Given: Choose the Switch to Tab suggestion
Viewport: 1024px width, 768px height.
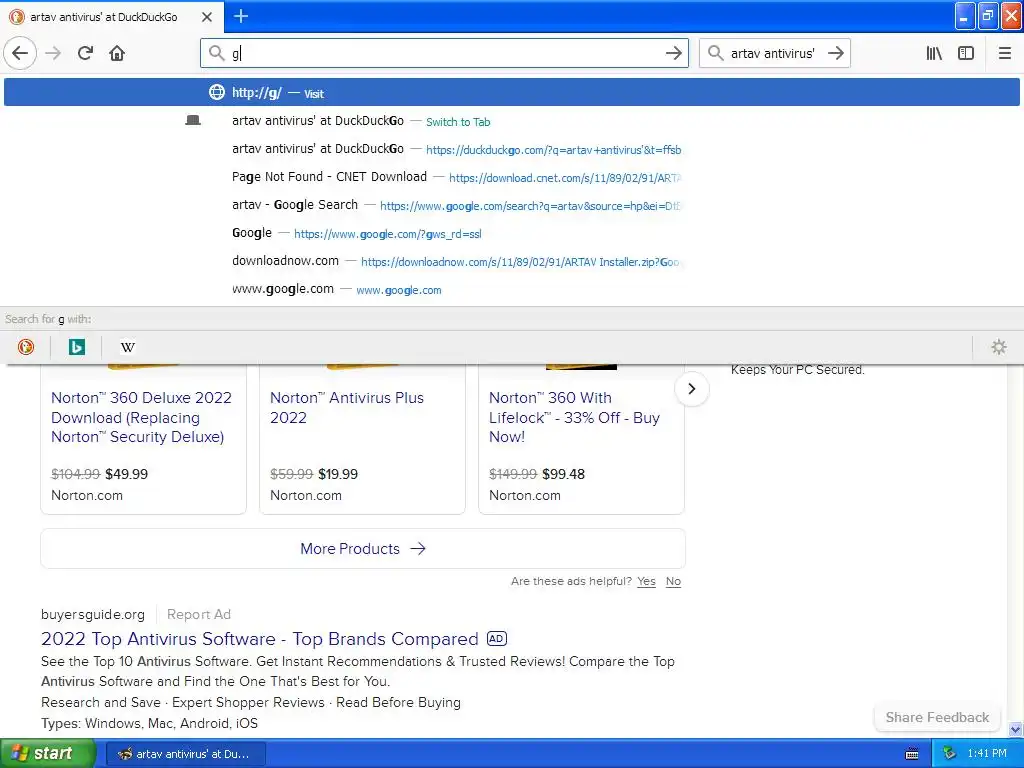Looking at the screenshot, I should (x=511, y=121).
